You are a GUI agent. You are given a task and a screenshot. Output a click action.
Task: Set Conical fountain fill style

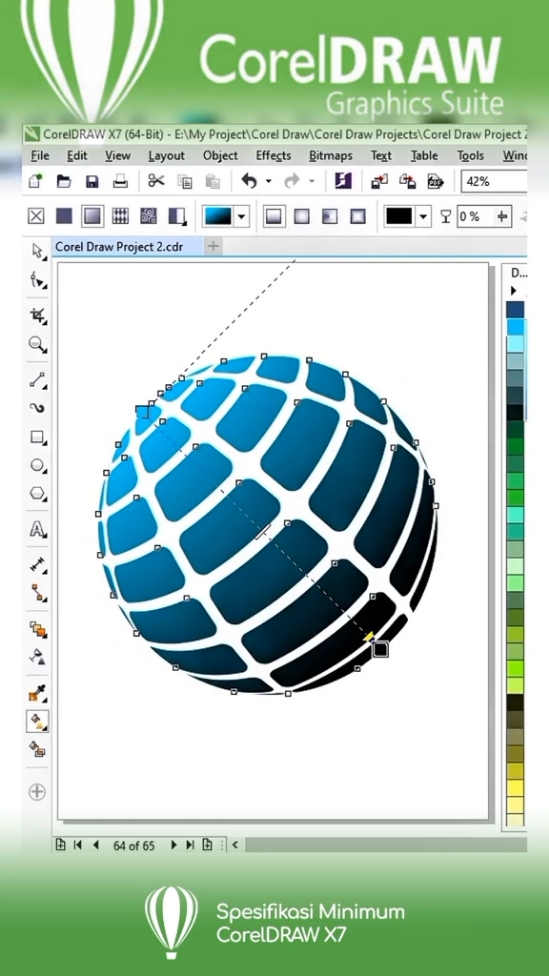(x=330, y=216)
